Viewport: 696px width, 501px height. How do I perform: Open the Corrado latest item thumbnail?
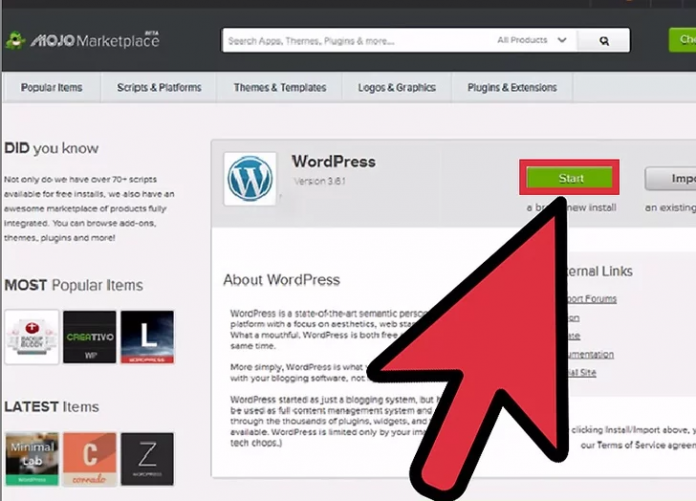[x=89, y=459]
